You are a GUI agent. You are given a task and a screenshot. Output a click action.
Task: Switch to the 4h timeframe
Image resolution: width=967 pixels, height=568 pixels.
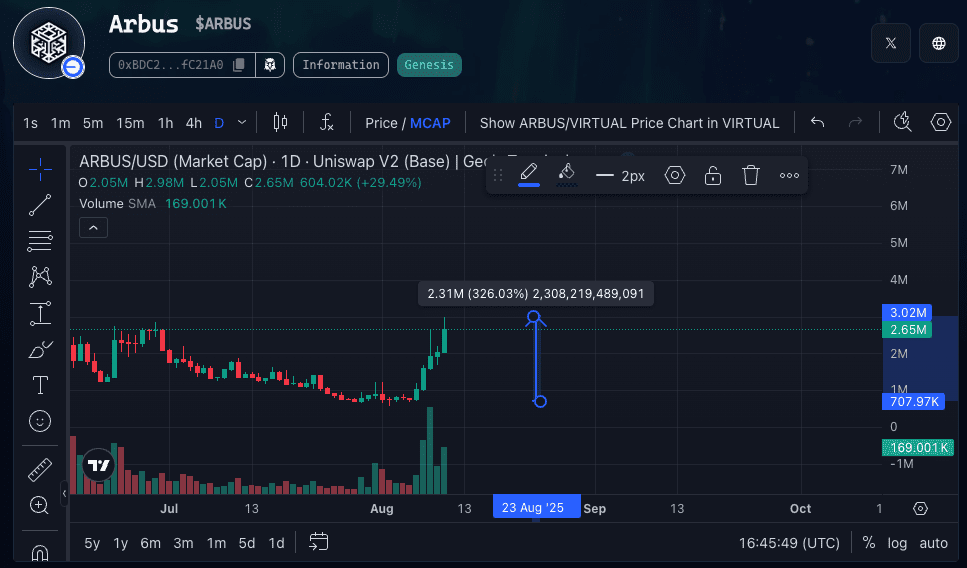coord(193,123)
